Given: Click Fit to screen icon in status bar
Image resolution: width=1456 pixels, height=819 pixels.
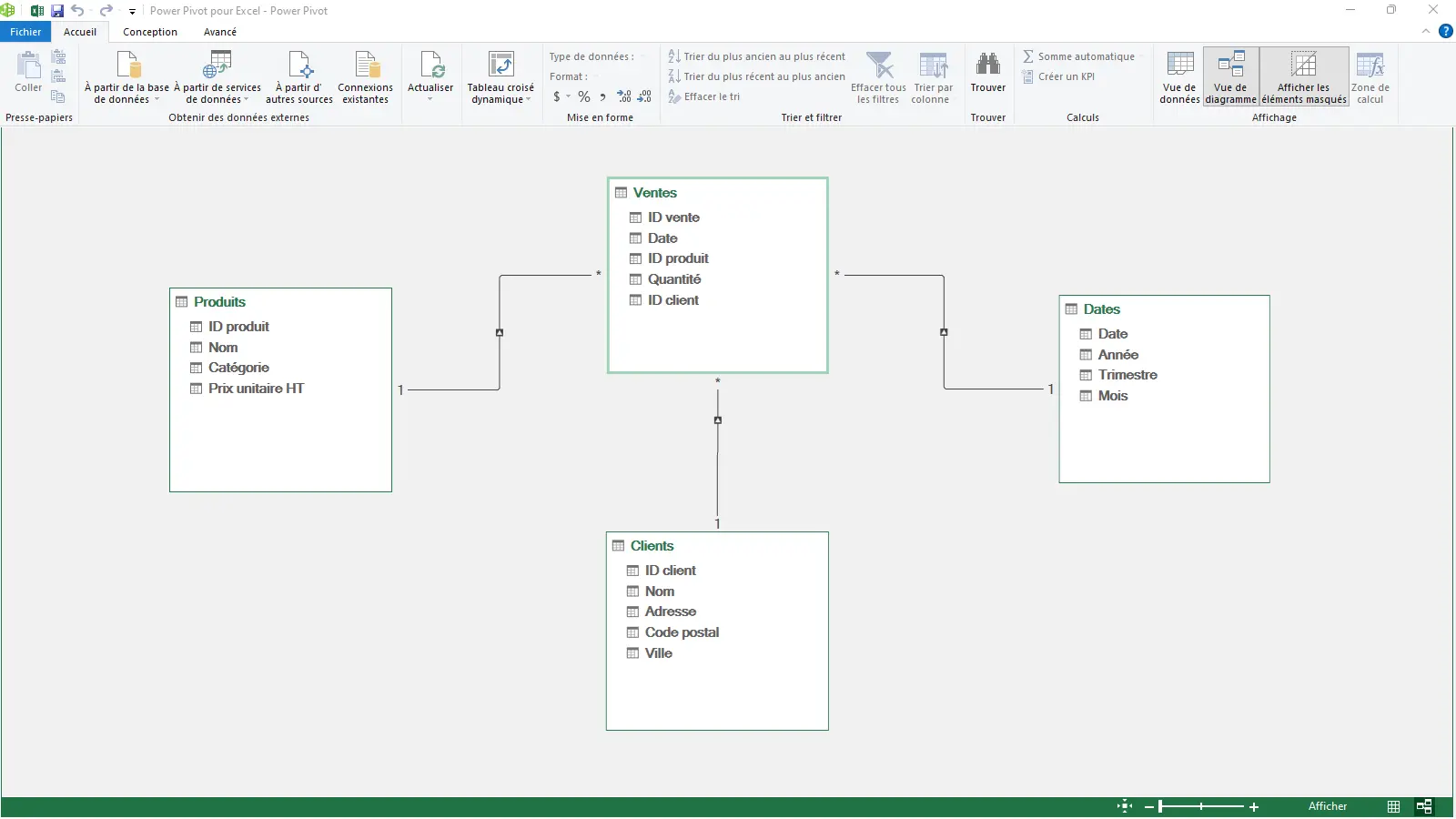Looking at the screenshot, I should tap(1125, 806).
